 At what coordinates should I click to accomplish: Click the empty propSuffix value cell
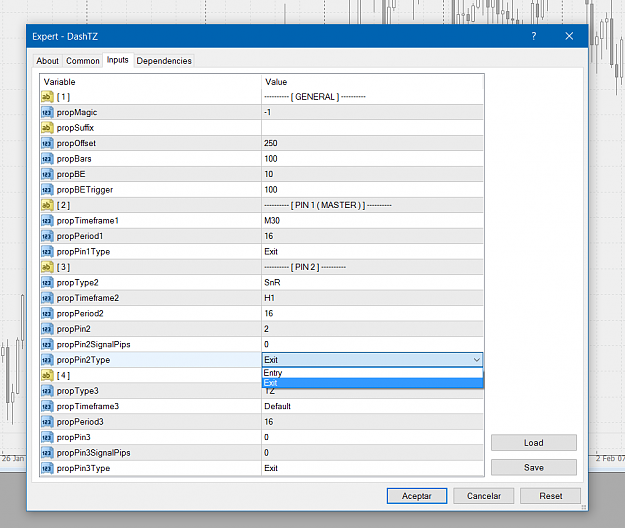(372, 128)
